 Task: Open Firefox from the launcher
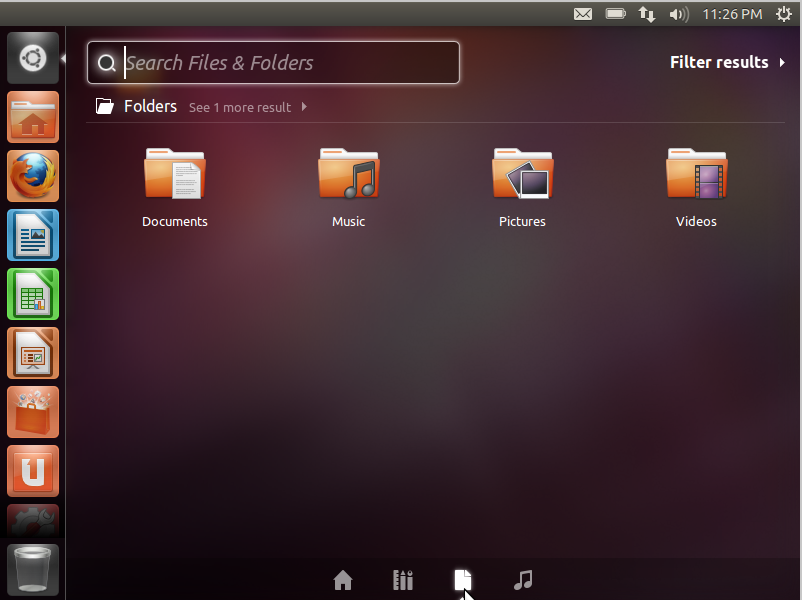coord(33,176)
